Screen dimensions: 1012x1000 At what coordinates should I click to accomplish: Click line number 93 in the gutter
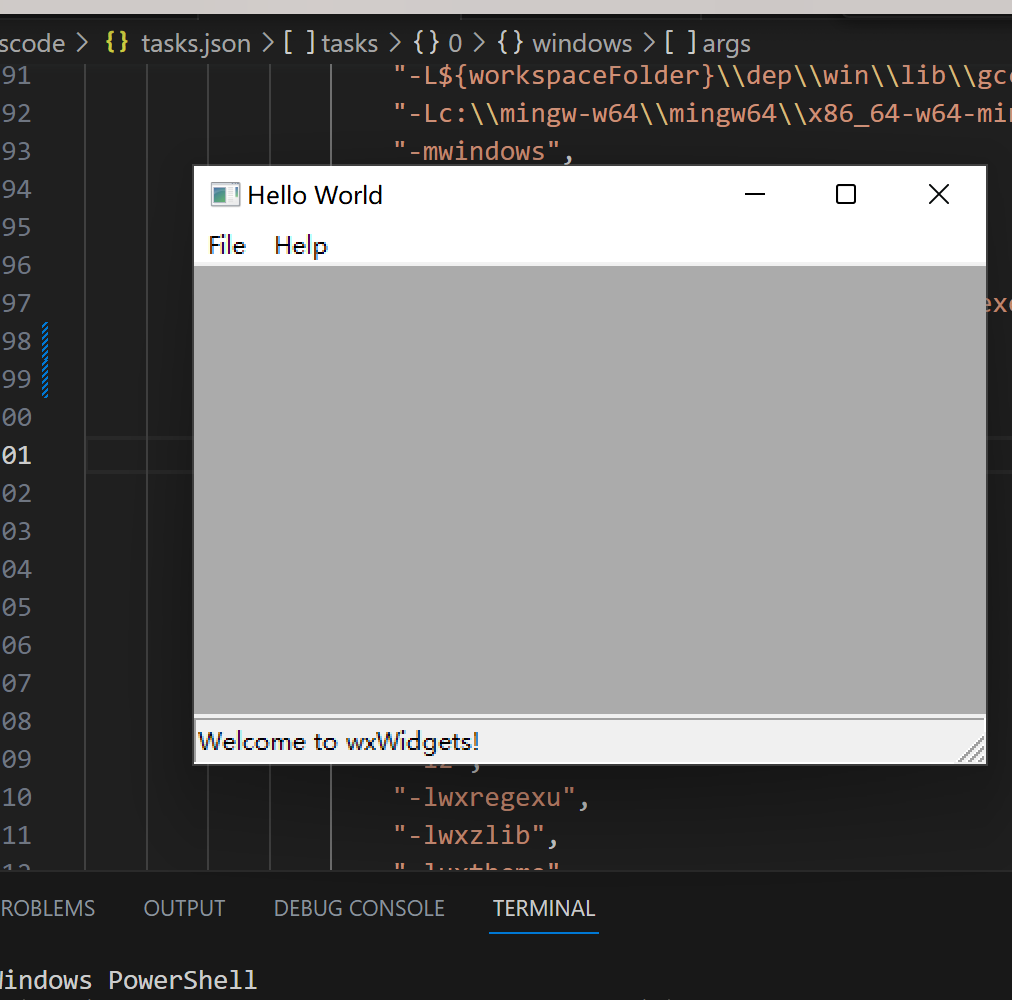[16, 151]
